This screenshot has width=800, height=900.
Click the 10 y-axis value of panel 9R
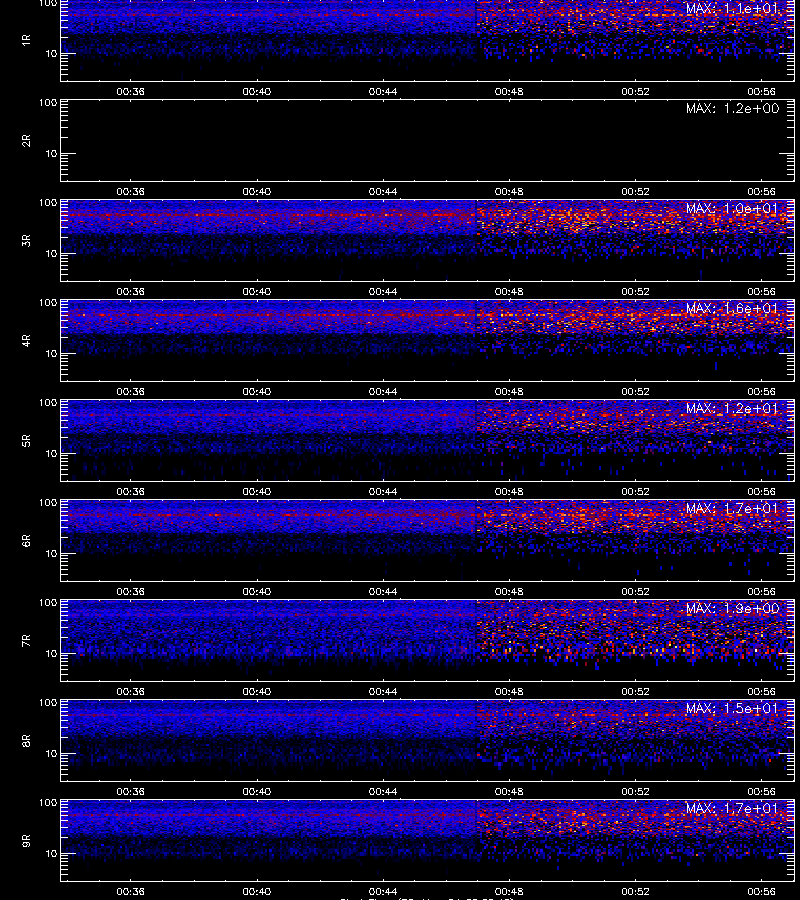[51, 854]
